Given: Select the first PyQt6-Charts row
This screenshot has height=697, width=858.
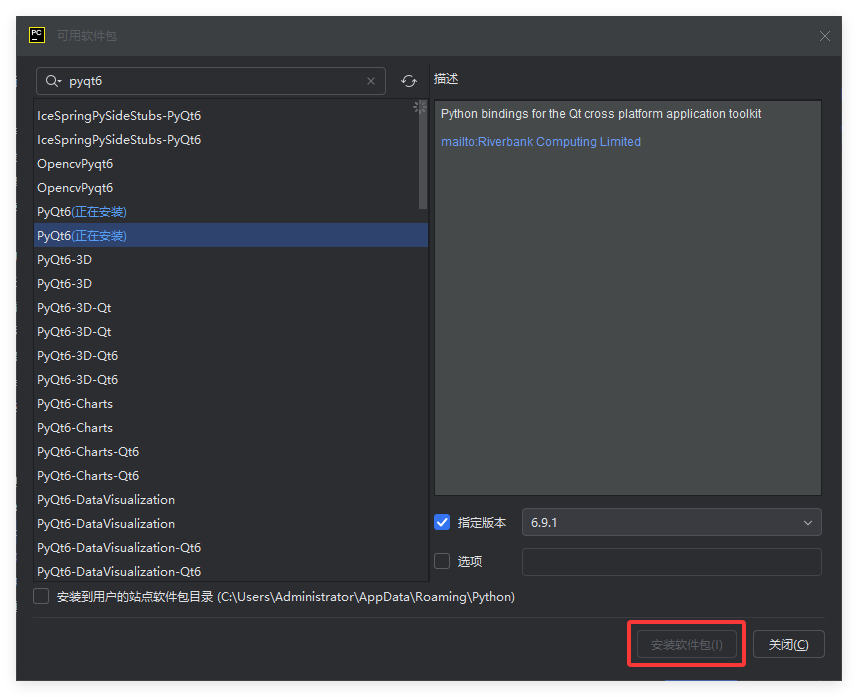Looking at the screenshot, I should point(231,404).
